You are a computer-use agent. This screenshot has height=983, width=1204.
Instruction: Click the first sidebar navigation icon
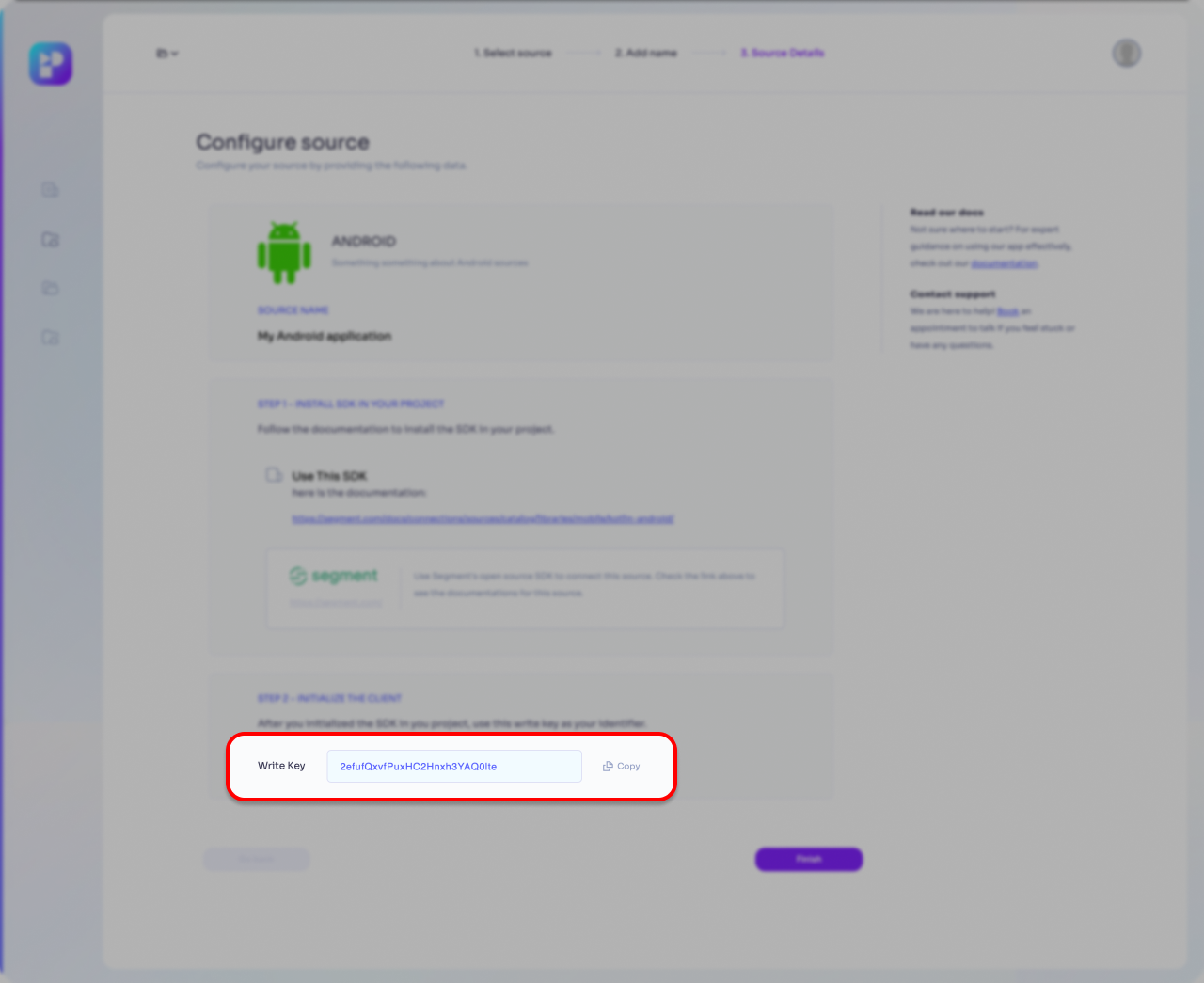tap(51, 190)
